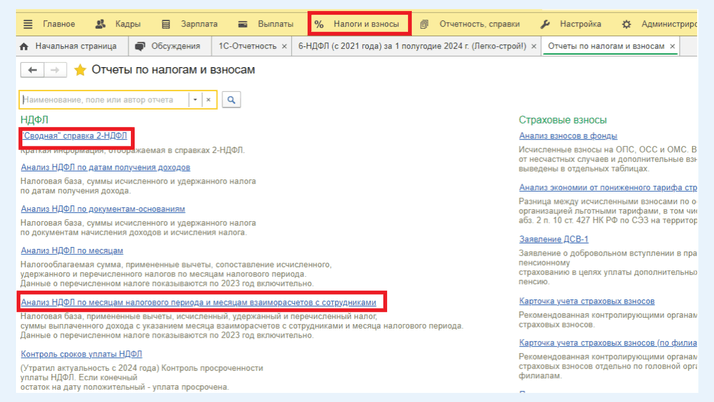This screenshot has width=714, height=402.
Task: Click the page title Отчеты по налогам и взносам
Action: point(173,70)
